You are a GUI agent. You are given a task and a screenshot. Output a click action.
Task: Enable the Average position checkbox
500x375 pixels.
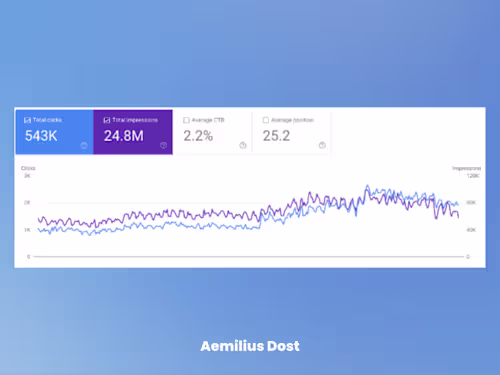tap(266, 120)
